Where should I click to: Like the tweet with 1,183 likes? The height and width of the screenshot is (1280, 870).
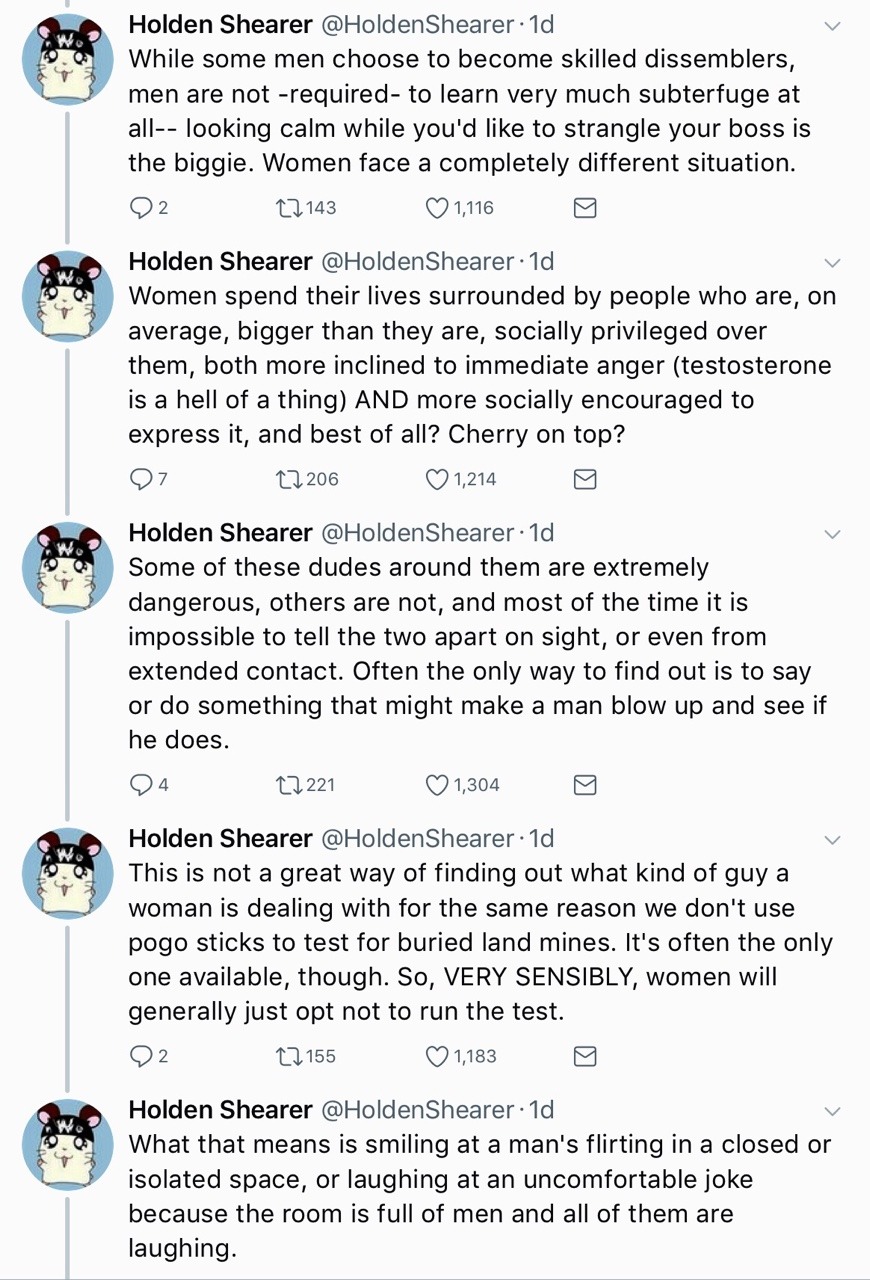coord(438,1057)
